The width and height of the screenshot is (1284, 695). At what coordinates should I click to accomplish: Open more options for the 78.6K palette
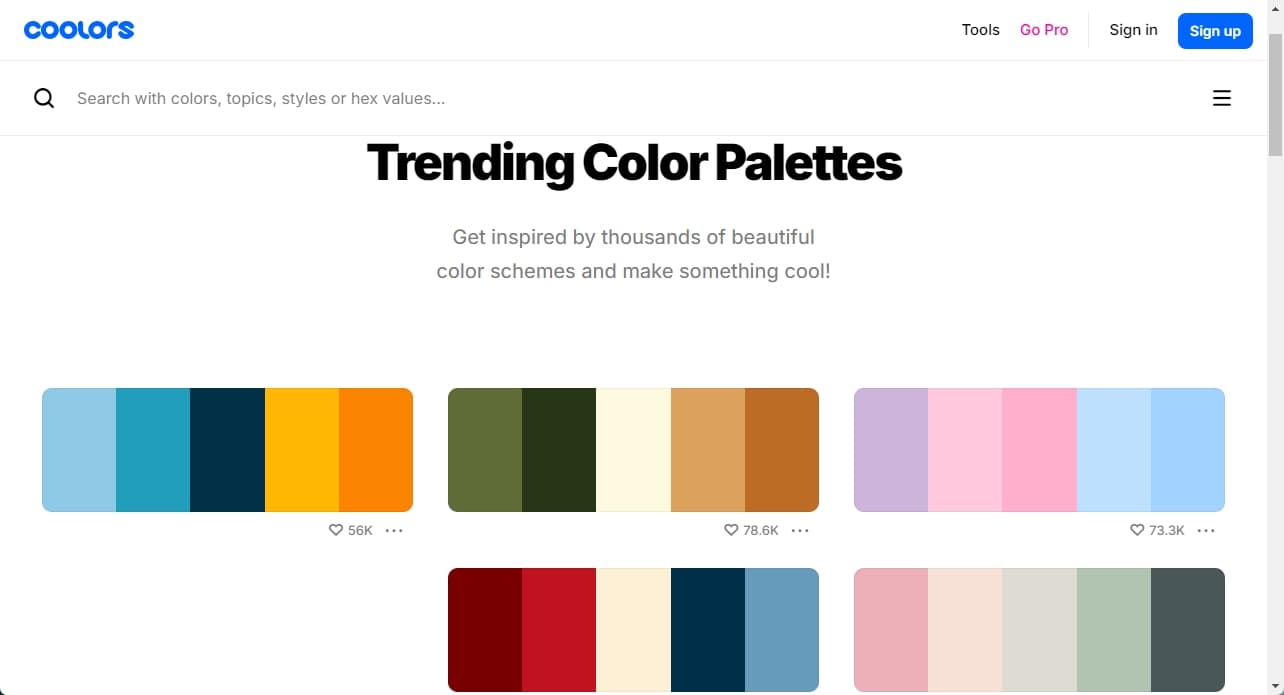point(800,530)
